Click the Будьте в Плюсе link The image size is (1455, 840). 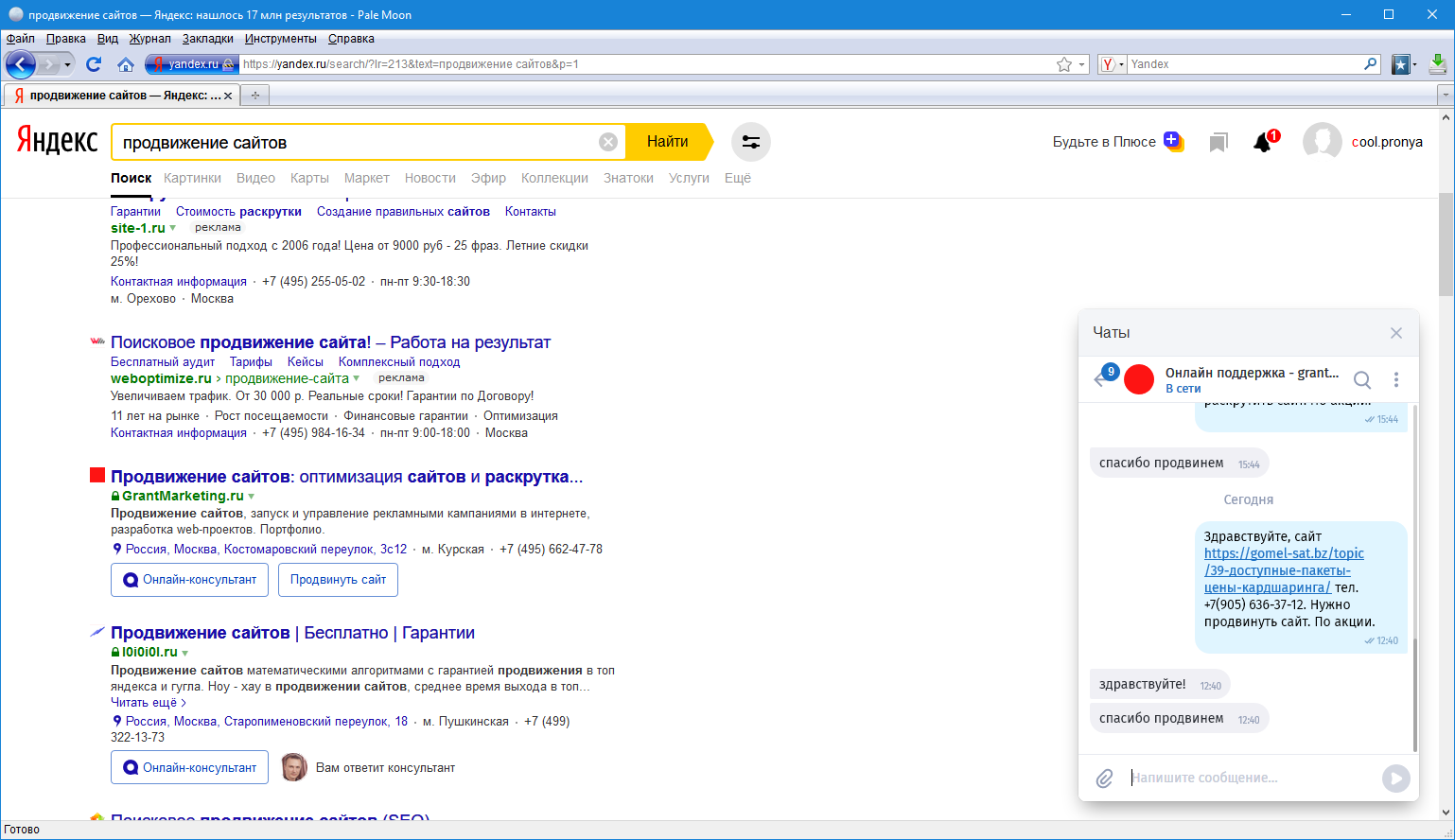[1104, 142]
